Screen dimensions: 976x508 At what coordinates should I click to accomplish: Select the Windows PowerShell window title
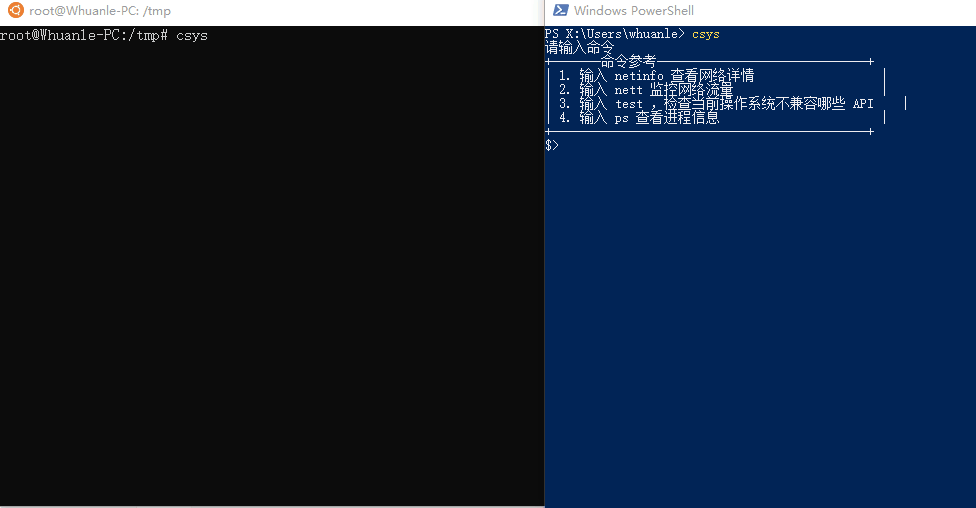634,11
